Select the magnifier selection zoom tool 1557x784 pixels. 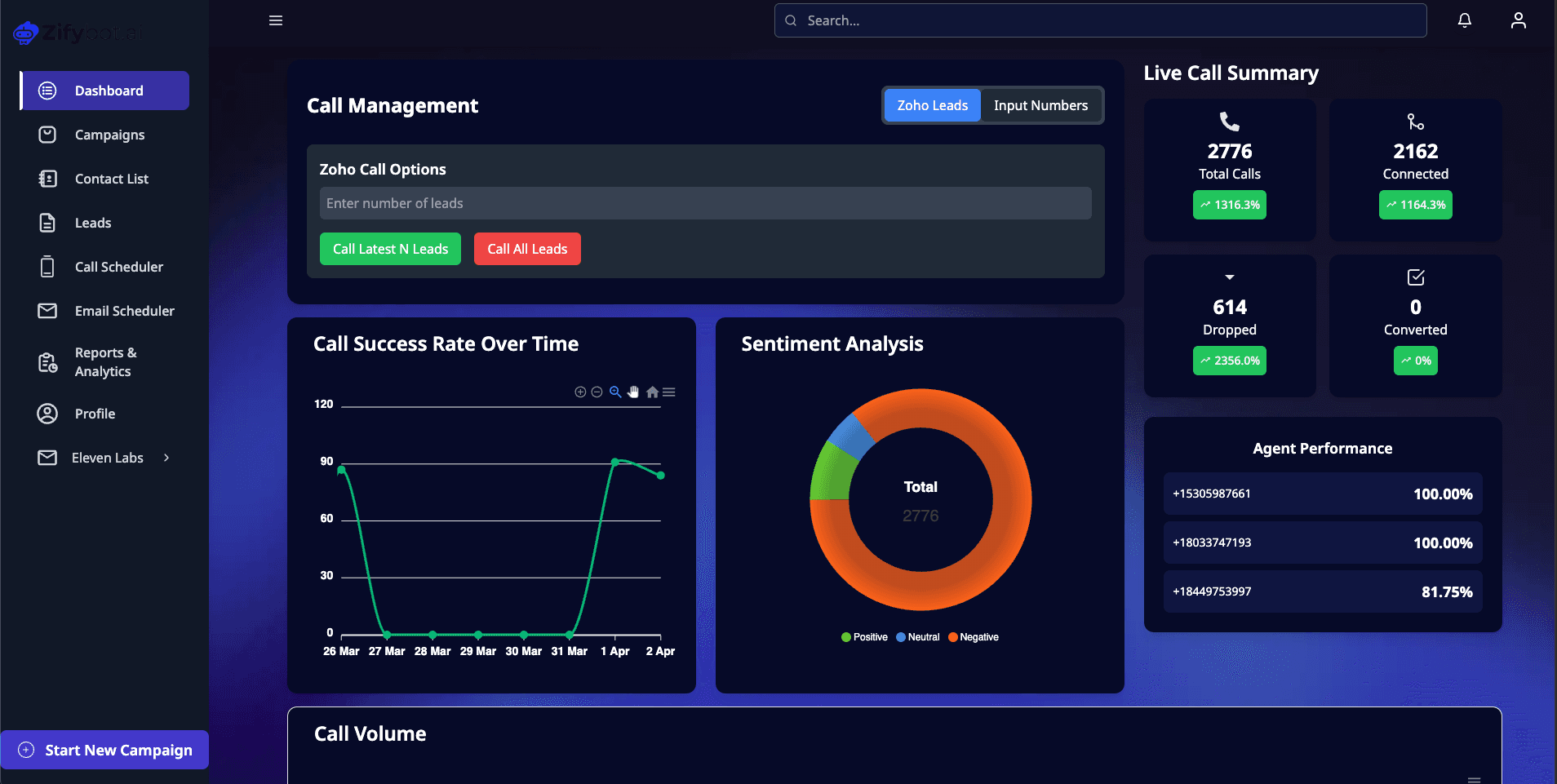(615, 392)
